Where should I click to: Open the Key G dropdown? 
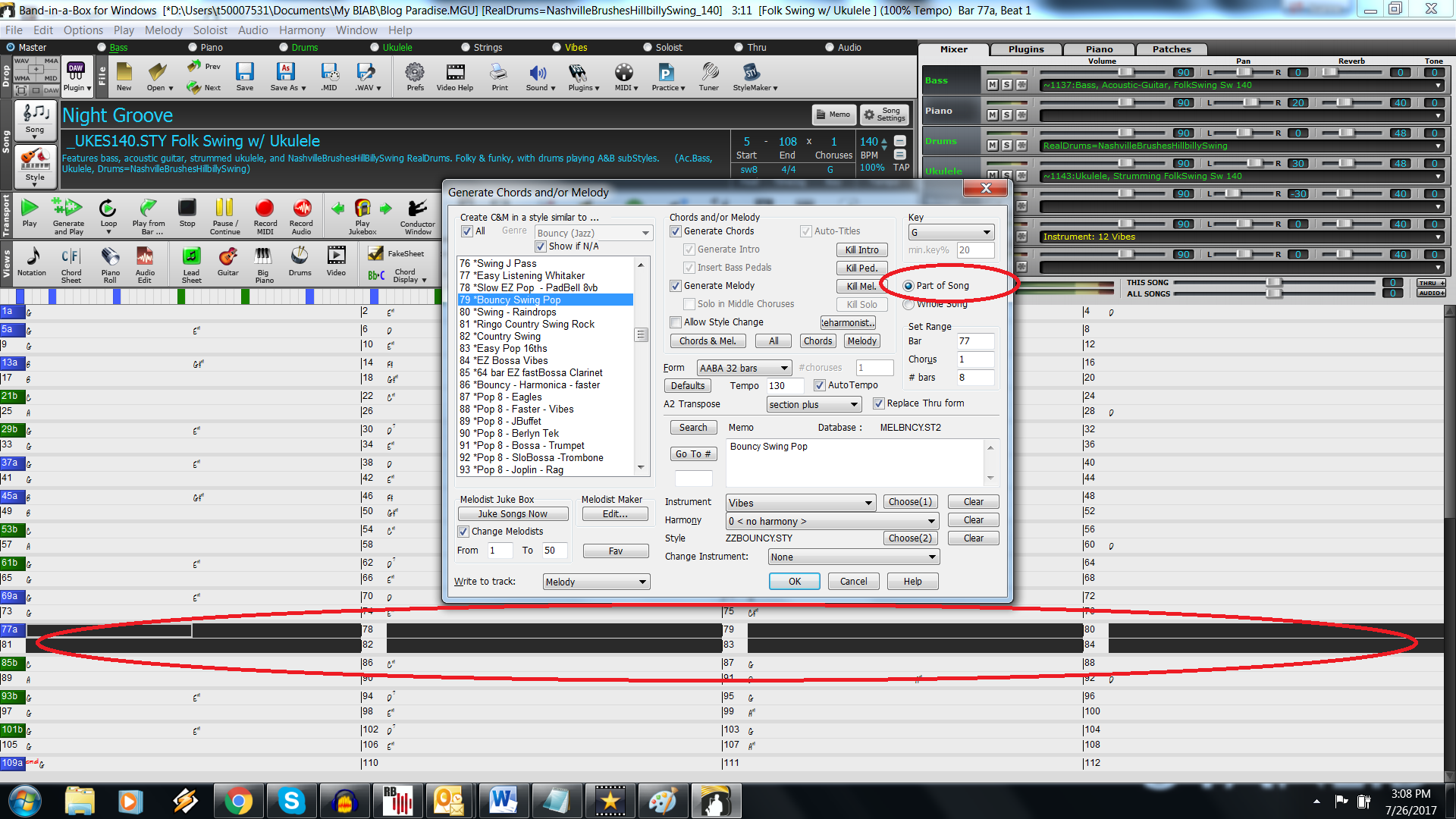tap(951, 233)
